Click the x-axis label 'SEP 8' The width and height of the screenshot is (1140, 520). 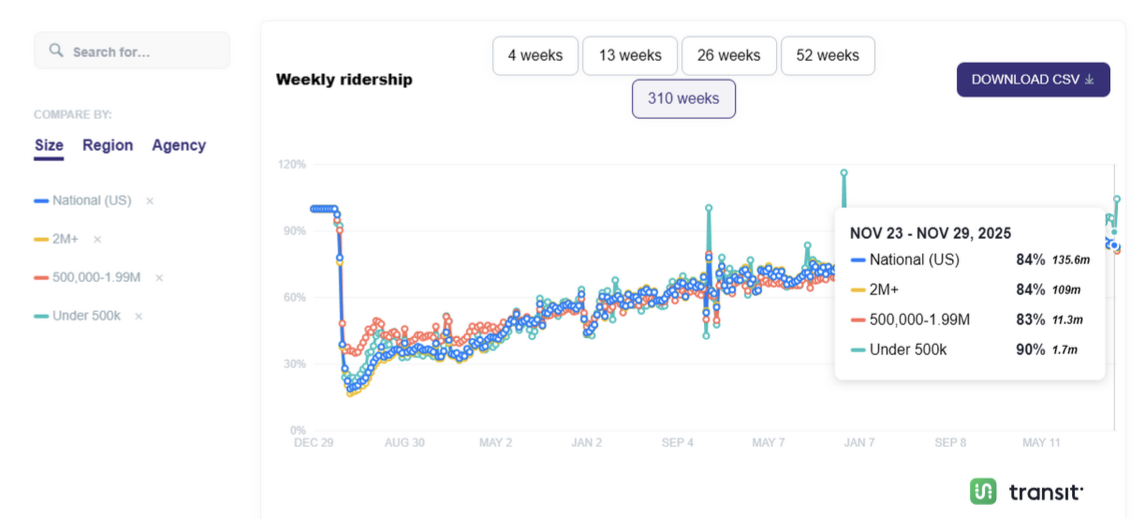(x=950, y=442)
